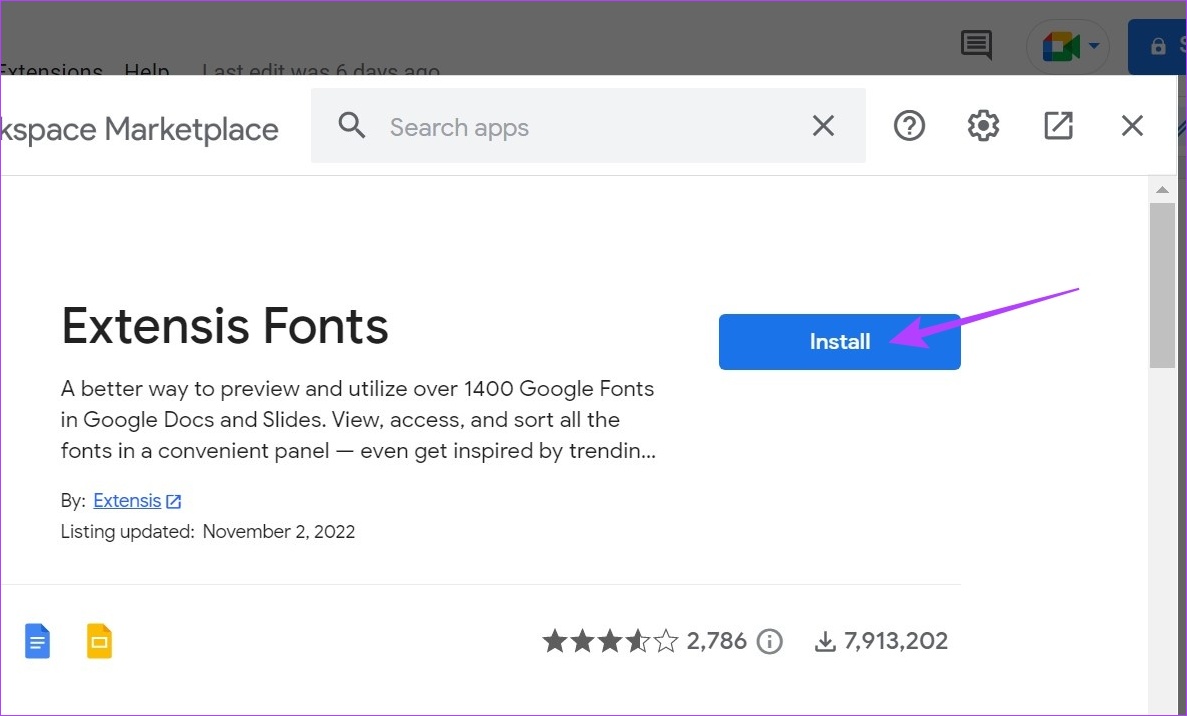
Task: Open the Help menu in Docs
Action: click(x=147, y=70)
